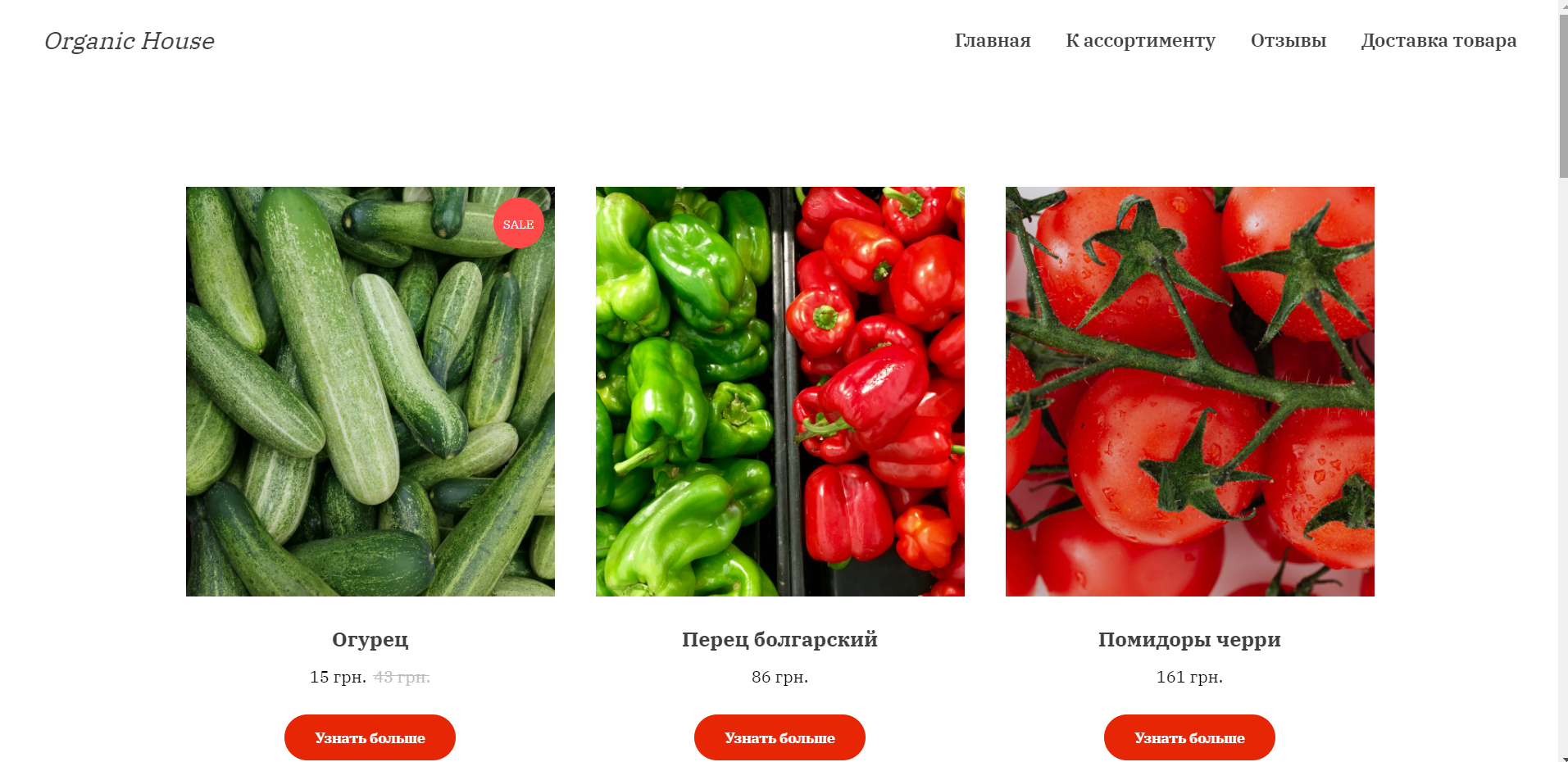Select Доставка товара in navigation

[1438, 40]
